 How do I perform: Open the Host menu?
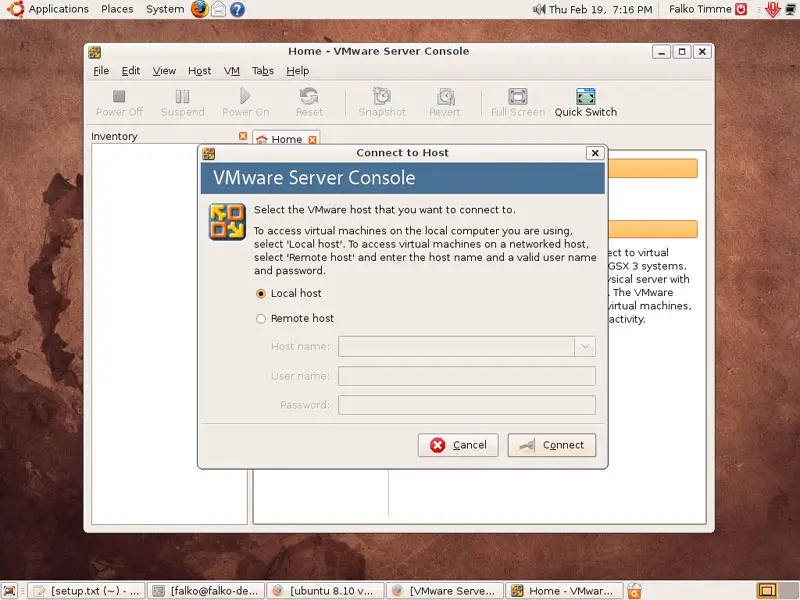(199, 71)
